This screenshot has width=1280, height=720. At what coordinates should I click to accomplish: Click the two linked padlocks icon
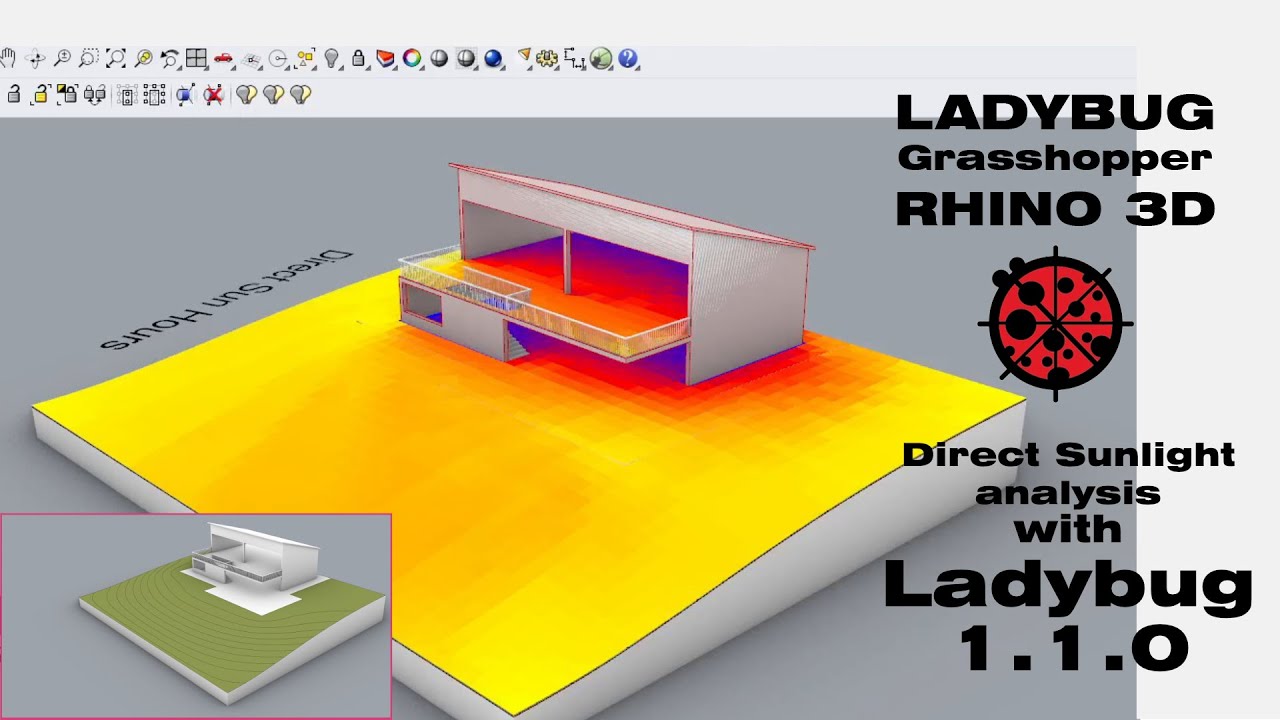[x=95, y=95]
